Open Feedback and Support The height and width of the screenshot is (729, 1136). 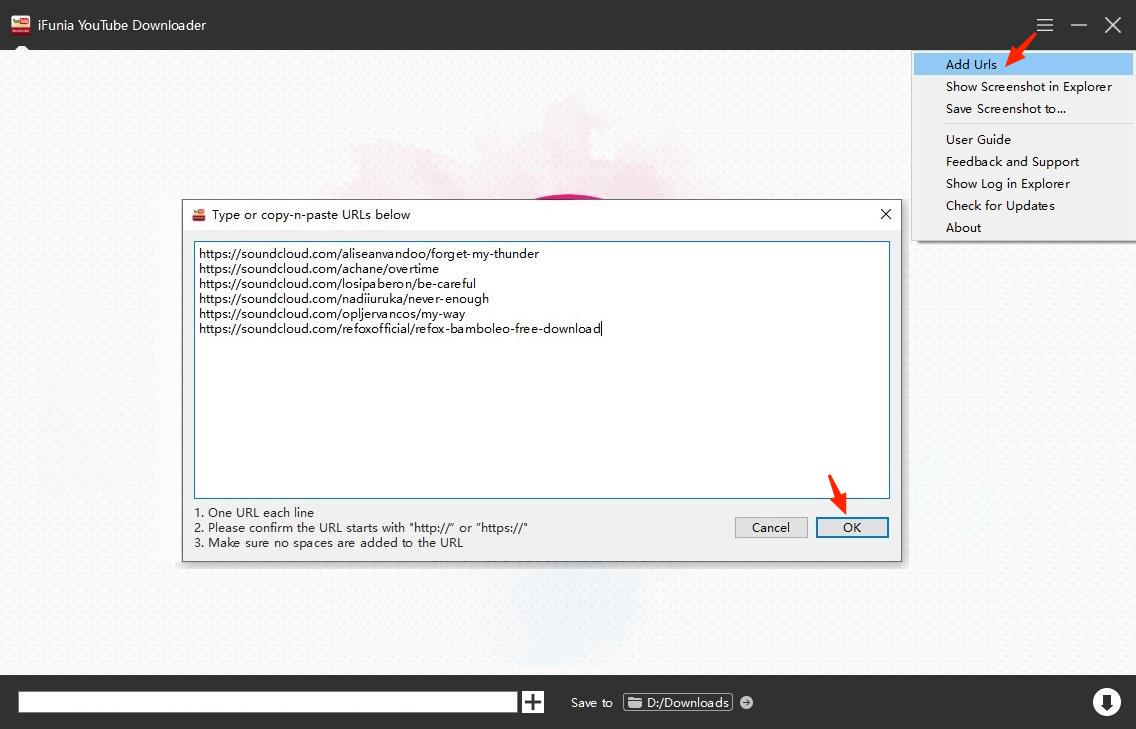coord(1012,161)
